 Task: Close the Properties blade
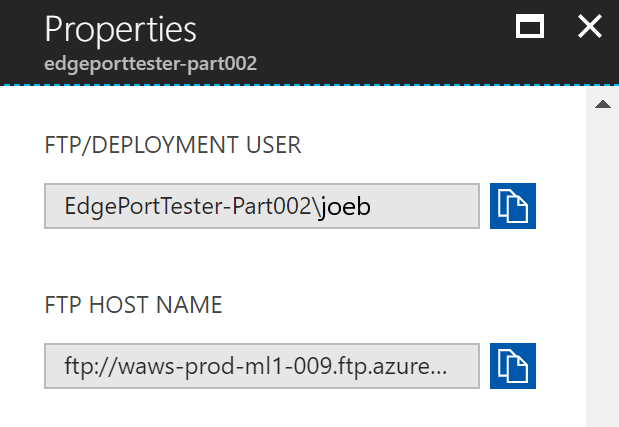point(590,26)
